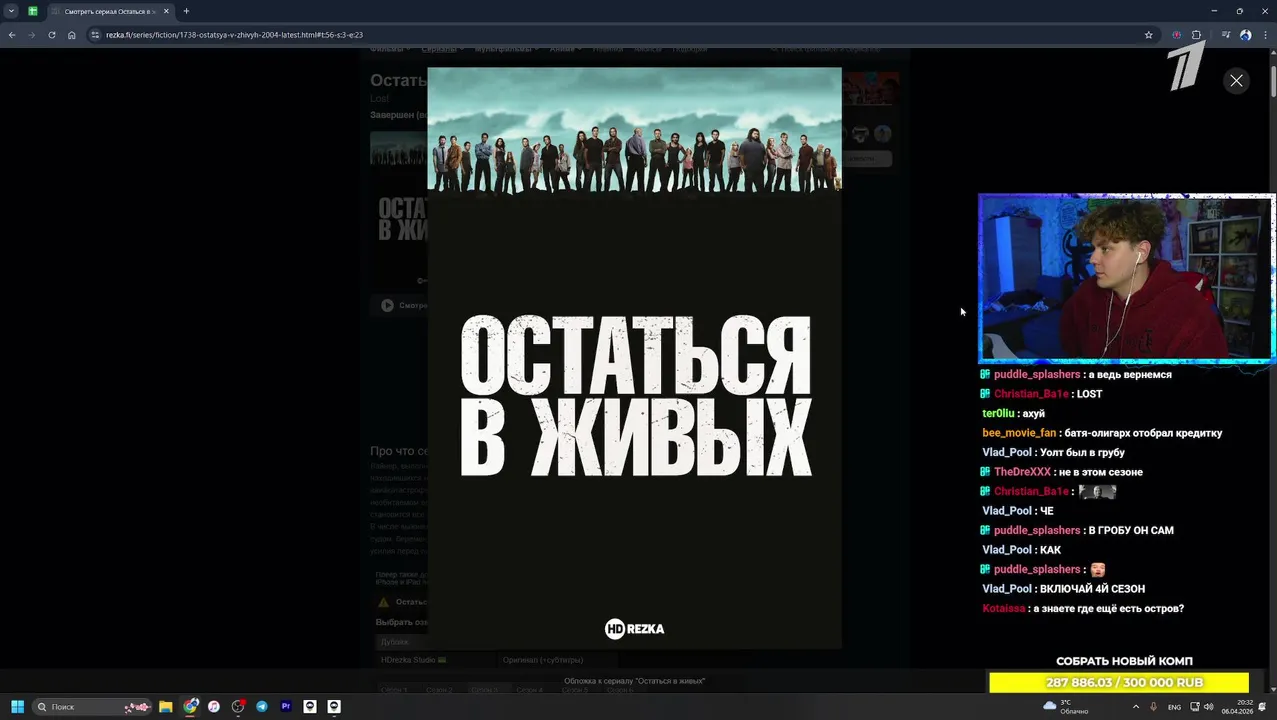Open the network tray icon

1195,707
